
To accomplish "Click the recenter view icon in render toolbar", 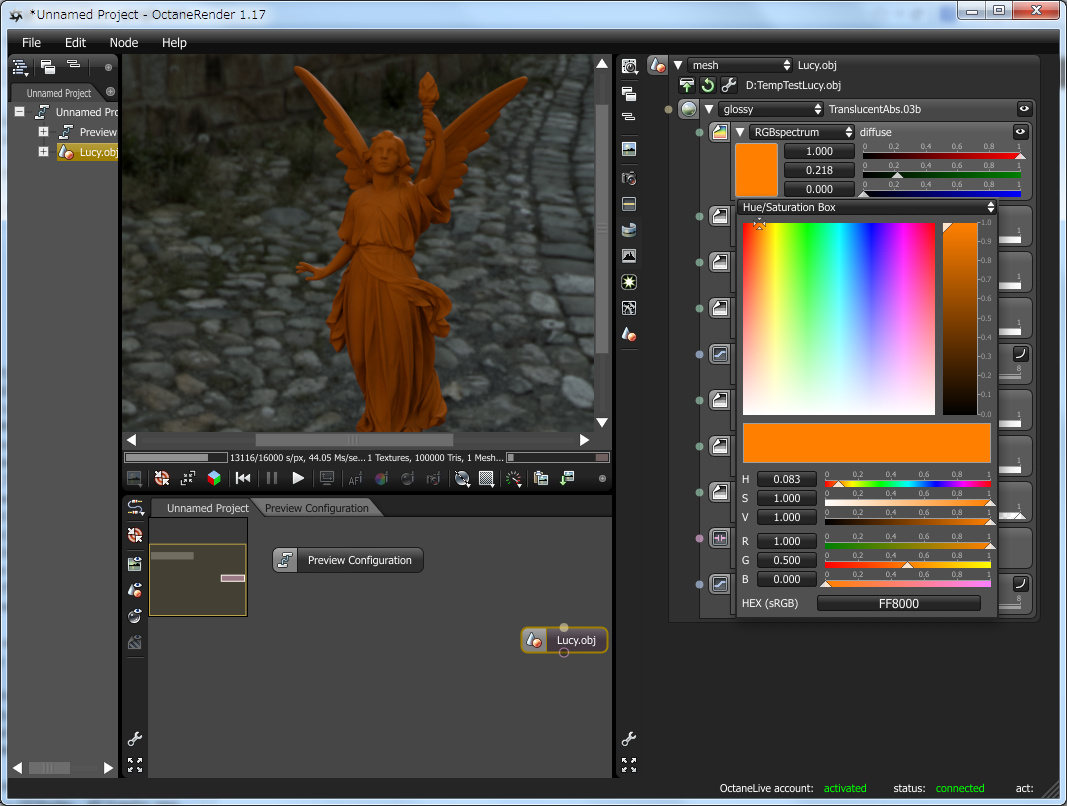I will [x=188, y=479].
